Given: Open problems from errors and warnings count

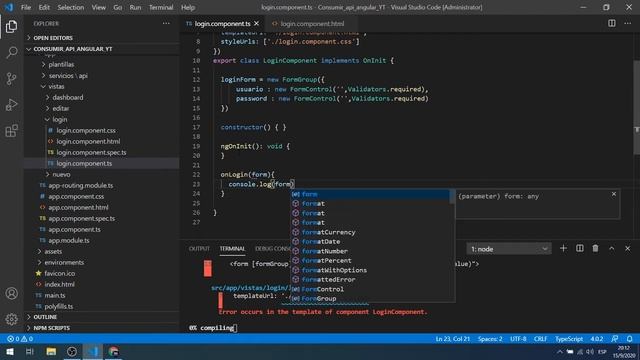Looking at the screenshot, I should [20, 339].
